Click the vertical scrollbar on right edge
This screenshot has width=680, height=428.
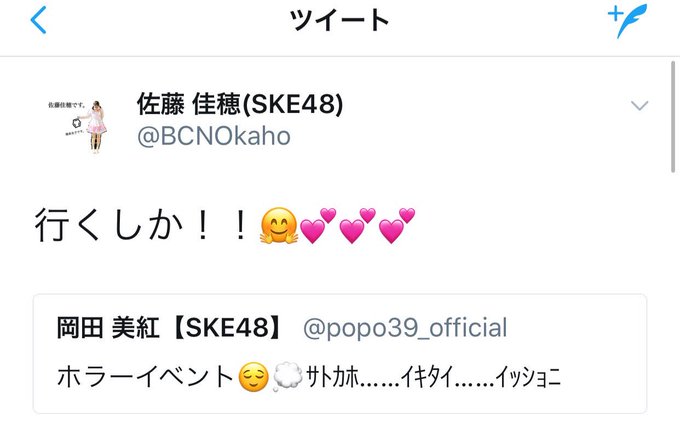point(673,117)
